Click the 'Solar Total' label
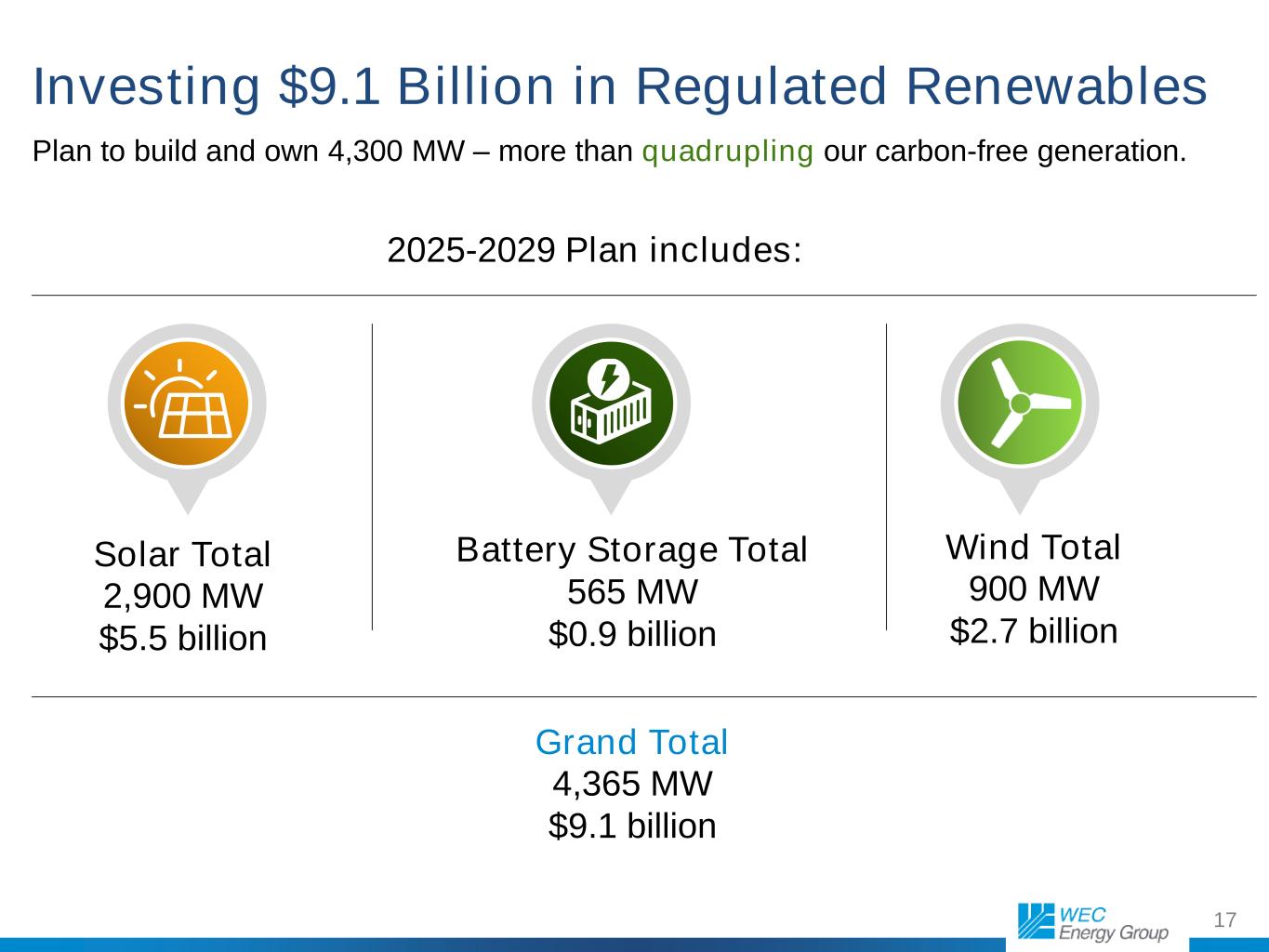The height and width of the screenshot is (952, 1269). pos(182,554)
